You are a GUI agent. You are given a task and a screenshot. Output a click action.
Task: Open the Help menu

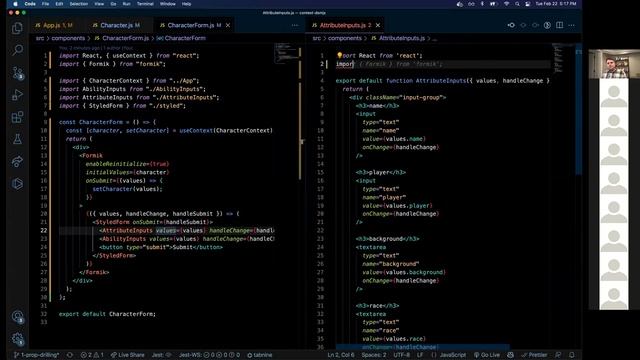point(187,4)
